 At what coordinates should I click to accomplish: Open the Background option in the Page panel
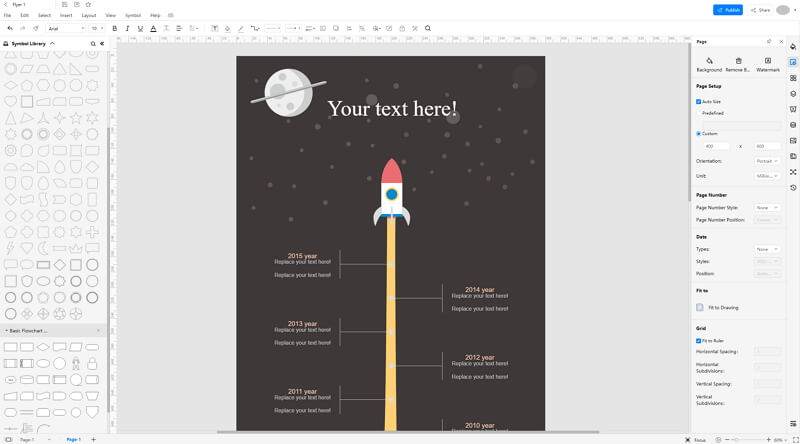[709, 64]
